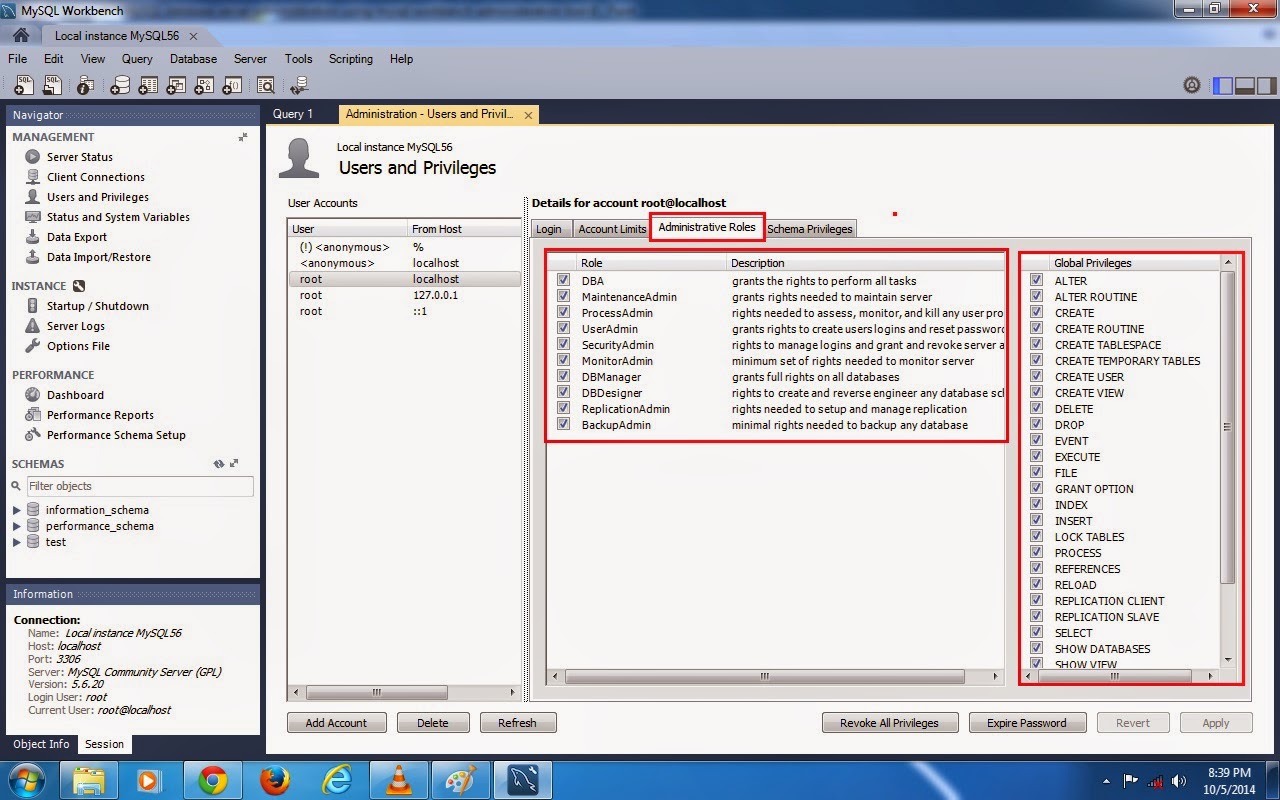Reconnect to DBMS toolbar icon

pyautogui.click(x=299, y=85)
